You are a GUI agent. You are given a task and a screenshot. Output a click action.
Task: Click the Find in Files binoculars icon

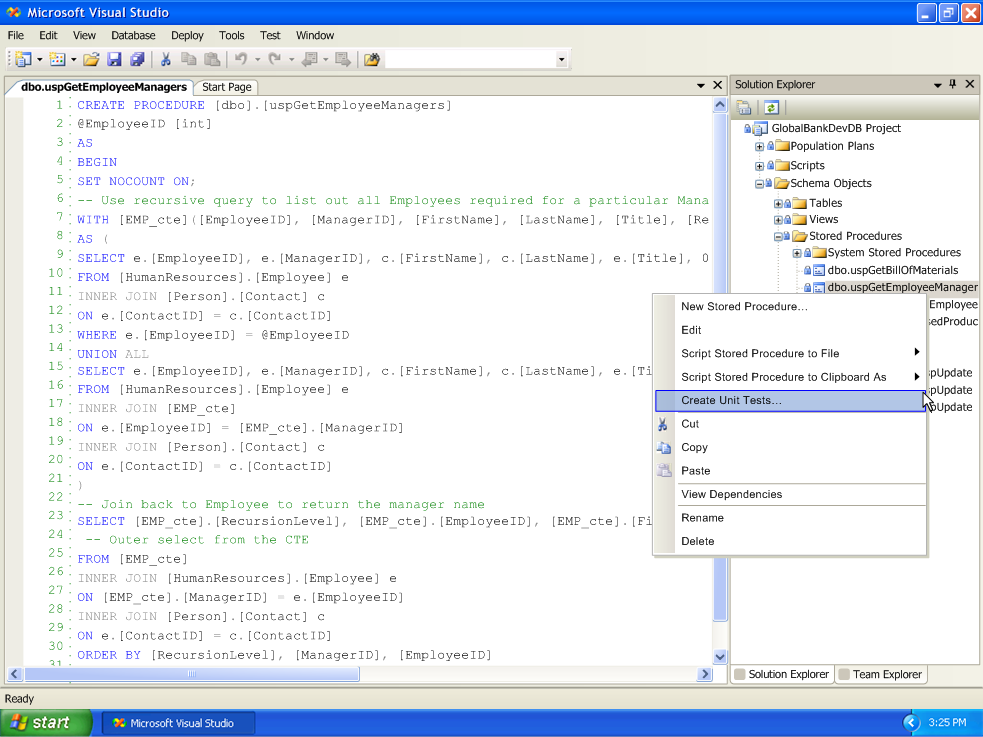[372, 60]
